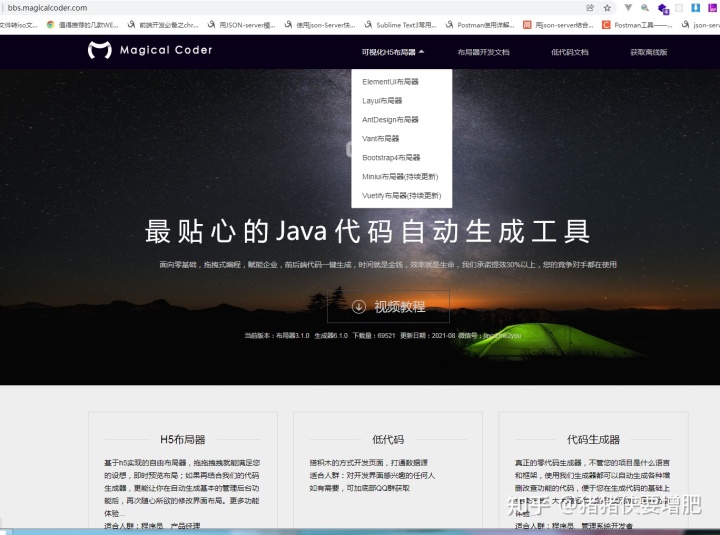Click the orange C icon of Postman工具 bookmark
The width and height of the screenshot is (720, 535).
(606, 25)
